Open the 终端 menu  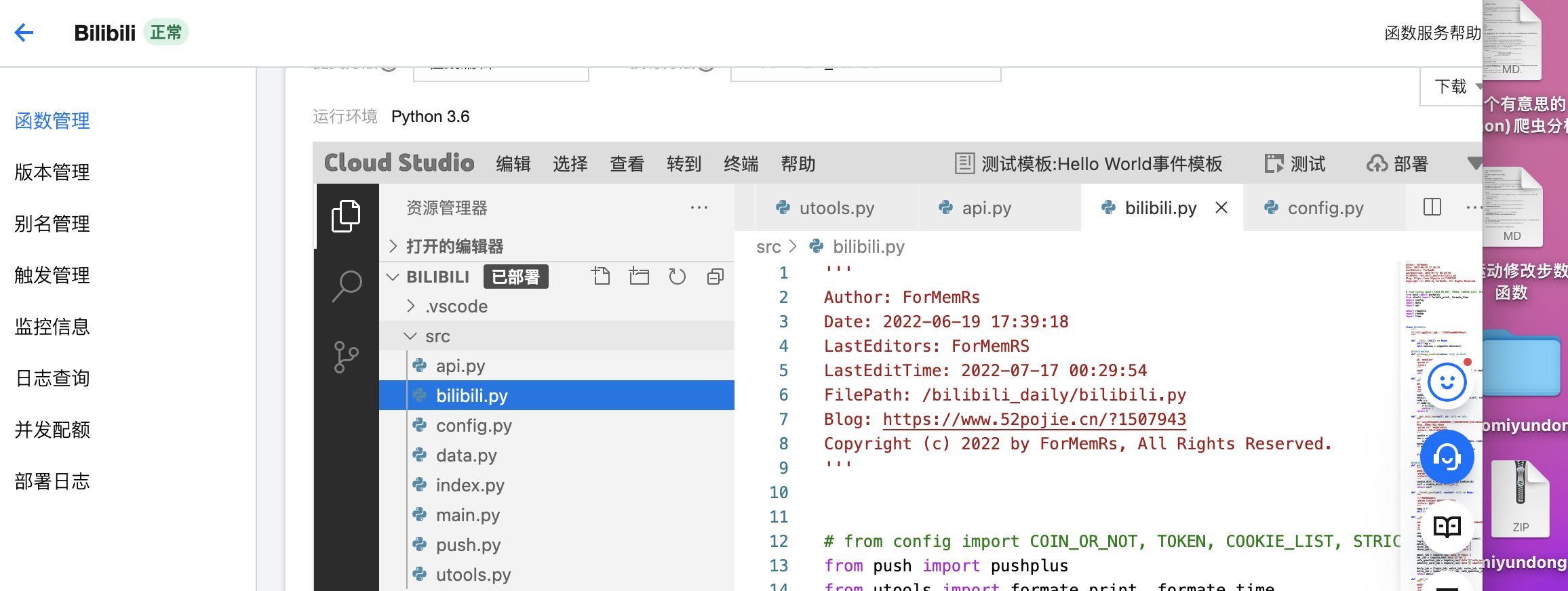741,163
